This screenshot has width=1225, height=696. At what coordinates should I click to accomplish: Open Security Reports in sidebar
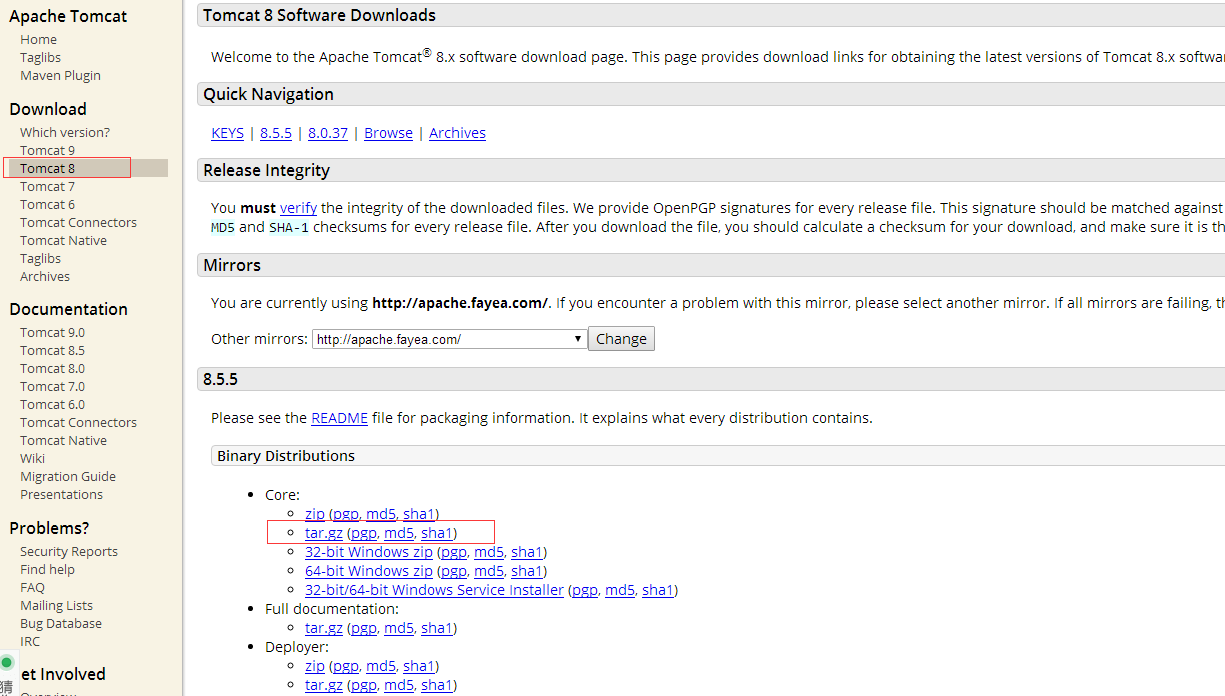tap(68, 551)
